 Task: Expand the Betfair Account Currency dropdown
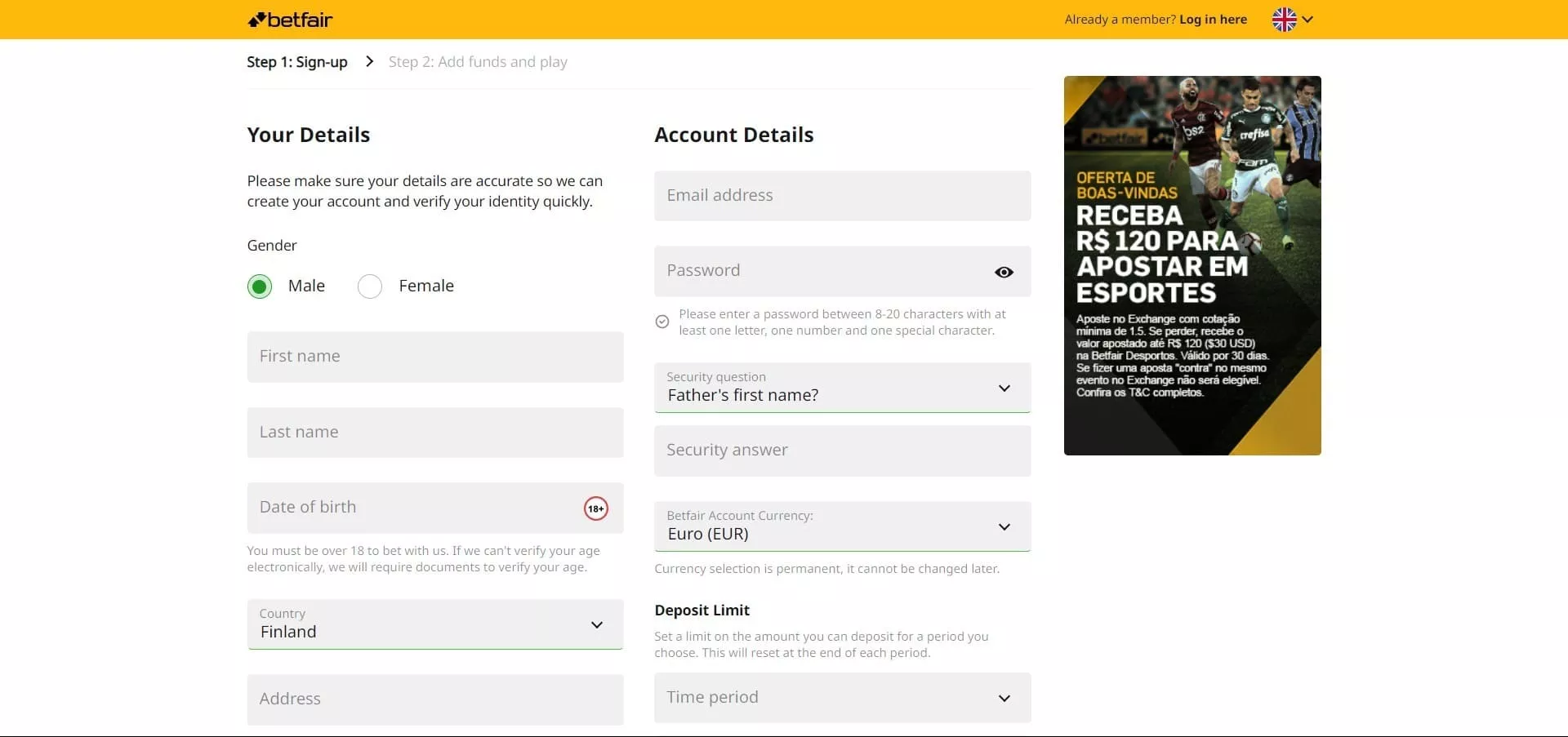pos(842,526)
